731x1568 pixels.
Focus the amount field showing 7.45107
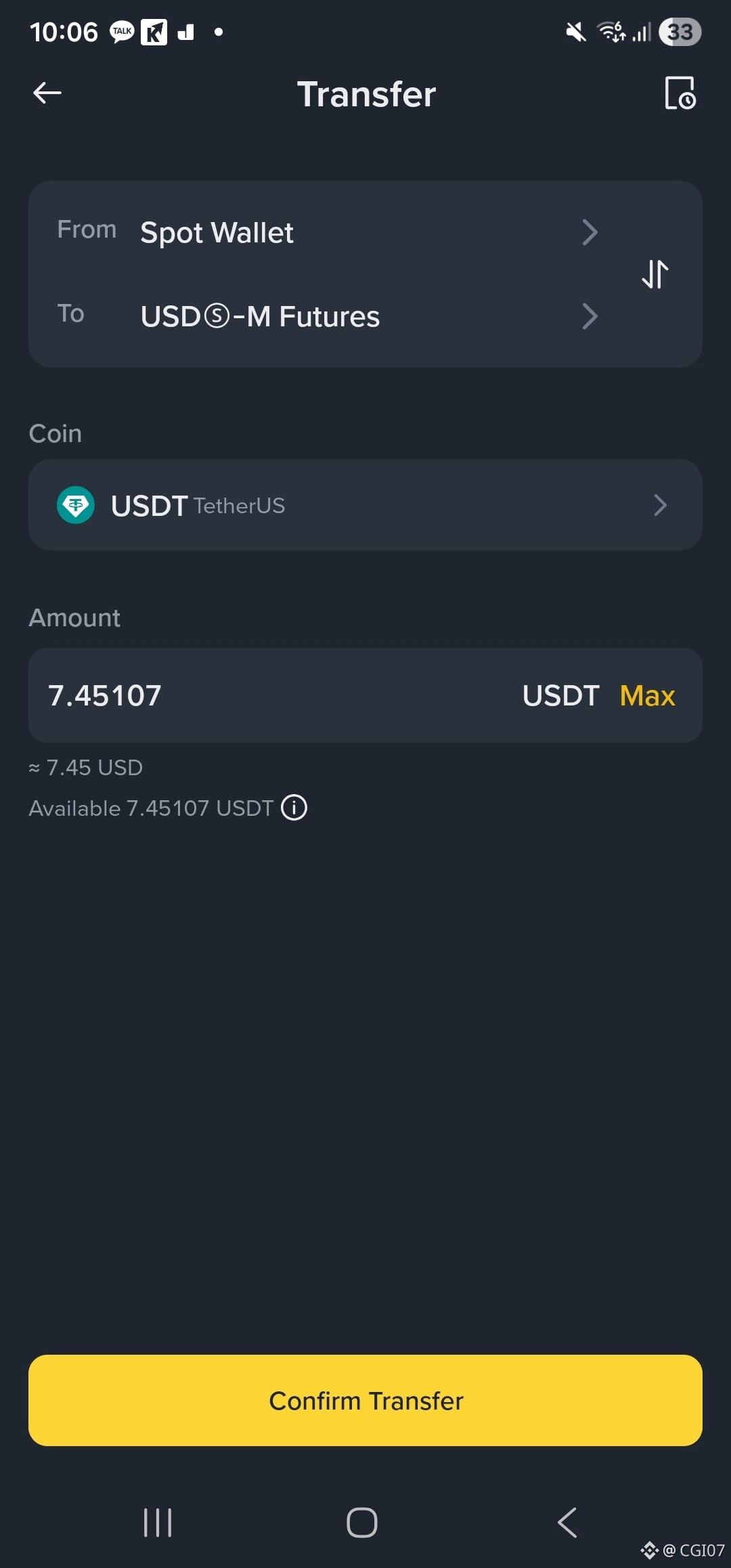coord(365,695)
